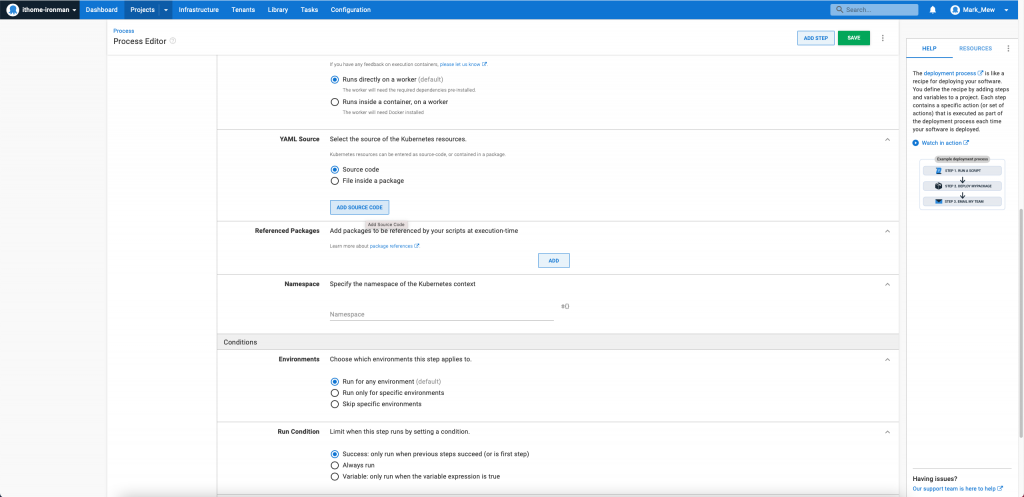Image resolution: width=1024 pixels, height=497 pixels.
Task: Open the package references link
Action: (394, 246)
